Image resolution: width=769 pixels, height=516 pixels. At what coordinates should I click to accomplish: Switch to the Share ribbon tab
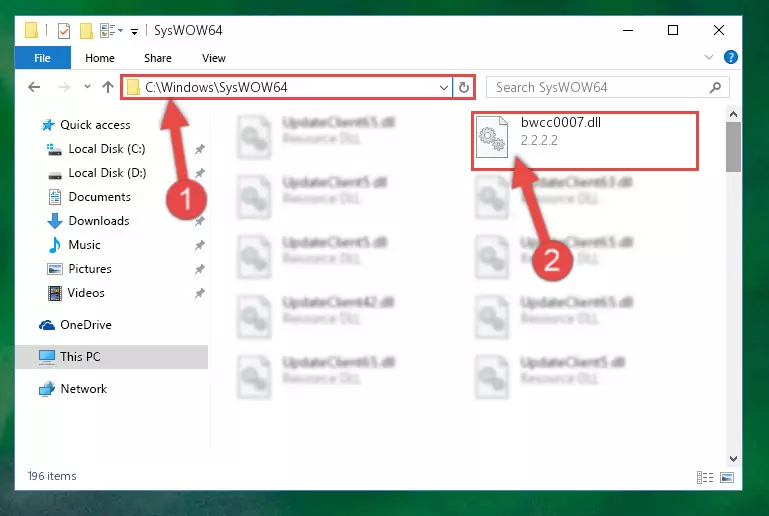(x=158, y=58)
